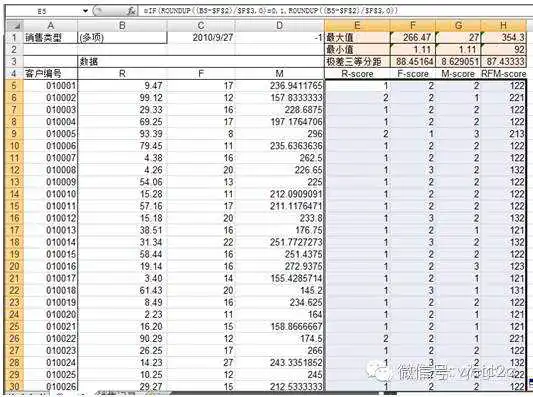This screenshot has height=397, width=533.
Task: Click the R-score header cell
Action: click(357, 73)
